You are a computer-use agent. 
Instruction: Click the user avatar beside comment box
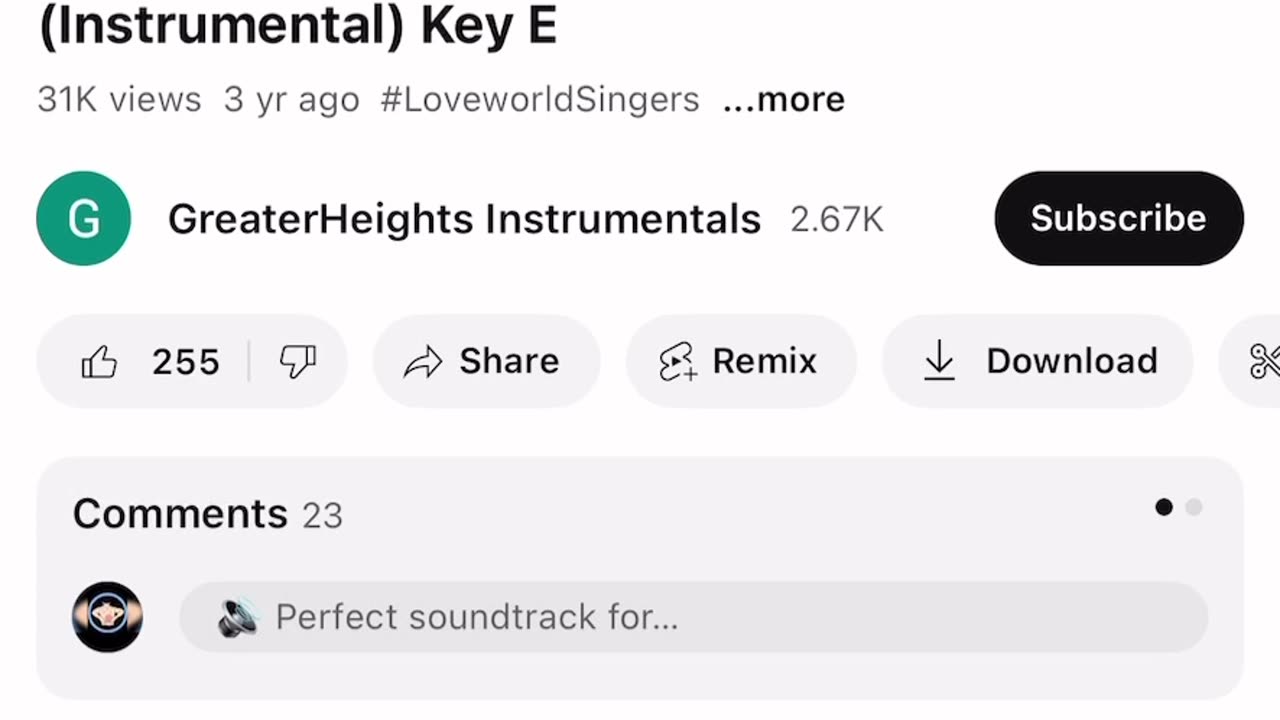(x=107, y=617)
